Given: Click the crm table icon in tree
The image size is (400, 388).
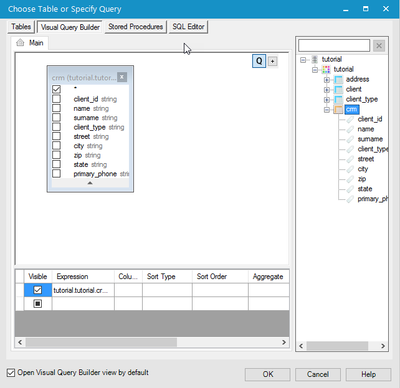Looking at the screenshot, I should pos(338,109).
